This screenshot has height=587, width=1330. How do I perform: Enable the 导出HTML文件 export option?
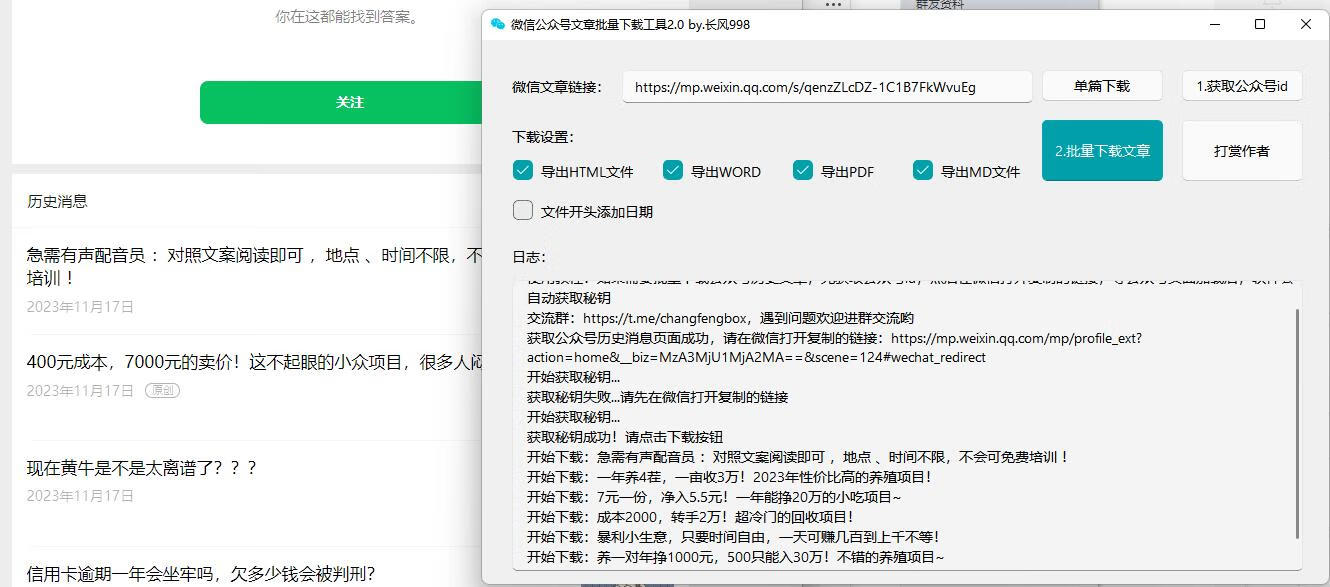[x=522, y=170]
